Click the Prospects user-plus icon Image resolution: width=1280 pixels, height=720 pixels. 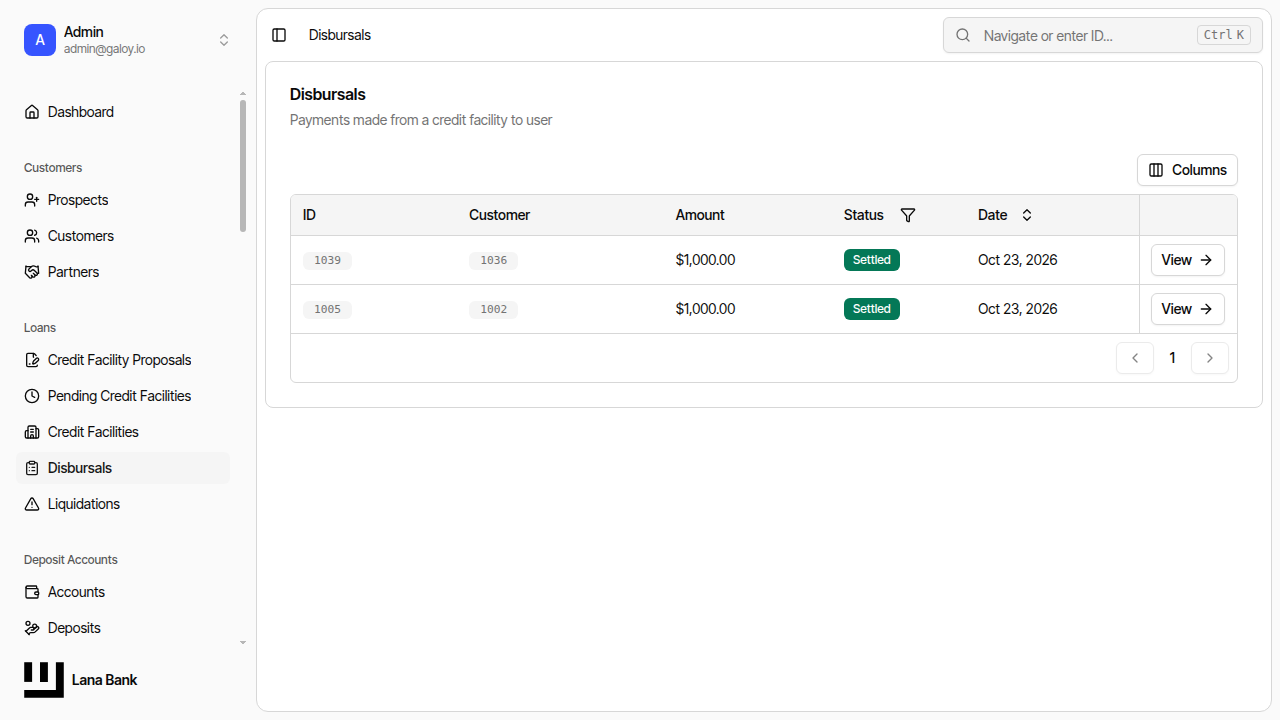click(32, 200)
